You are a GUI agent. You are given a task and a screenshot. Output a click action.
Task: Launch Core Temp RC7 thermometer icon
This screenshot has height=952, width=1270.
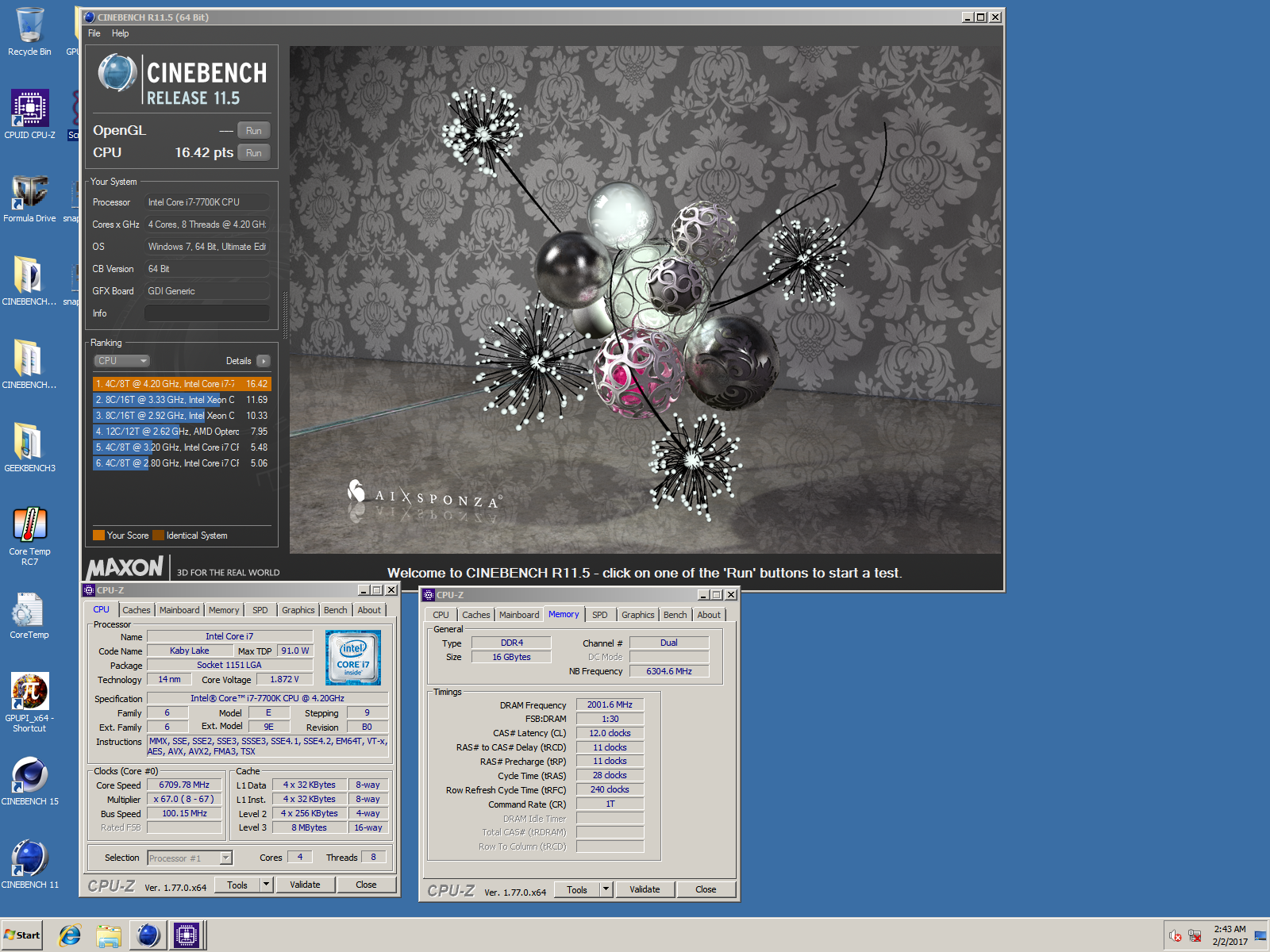pyautogui.click(x=29, y=536)
